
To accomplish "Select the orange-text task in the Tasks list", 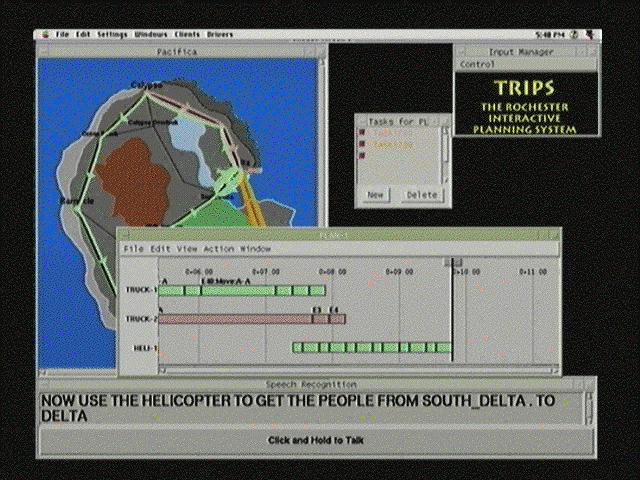I will tap(393, 145).
